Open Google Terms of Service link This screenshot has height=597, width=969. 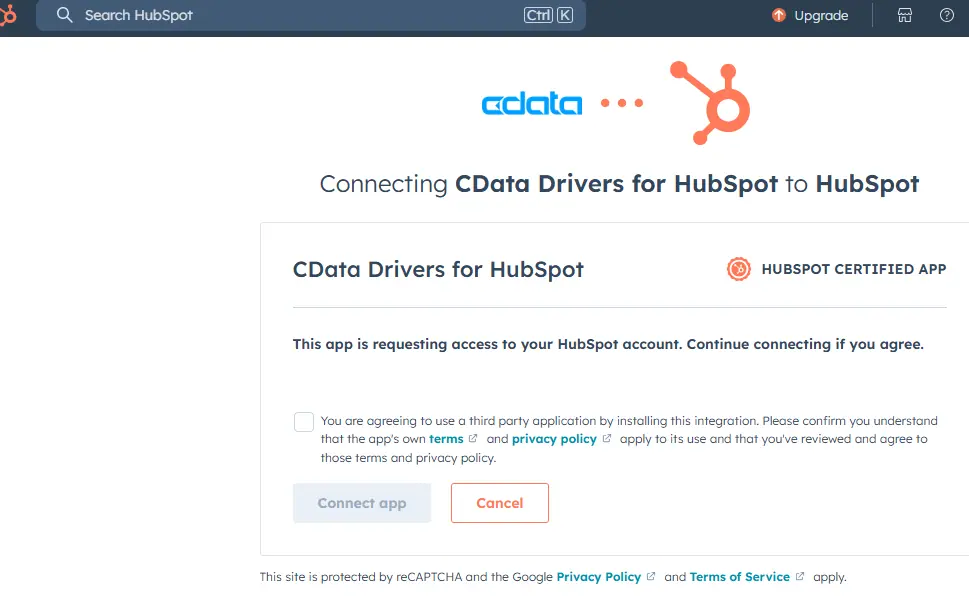[x=739, y=577]
